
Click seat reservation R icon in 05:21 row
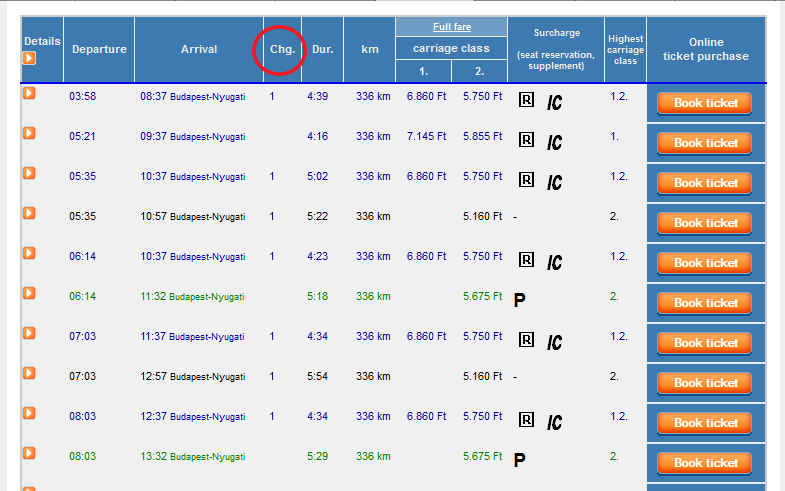click(x=526, y=140)
